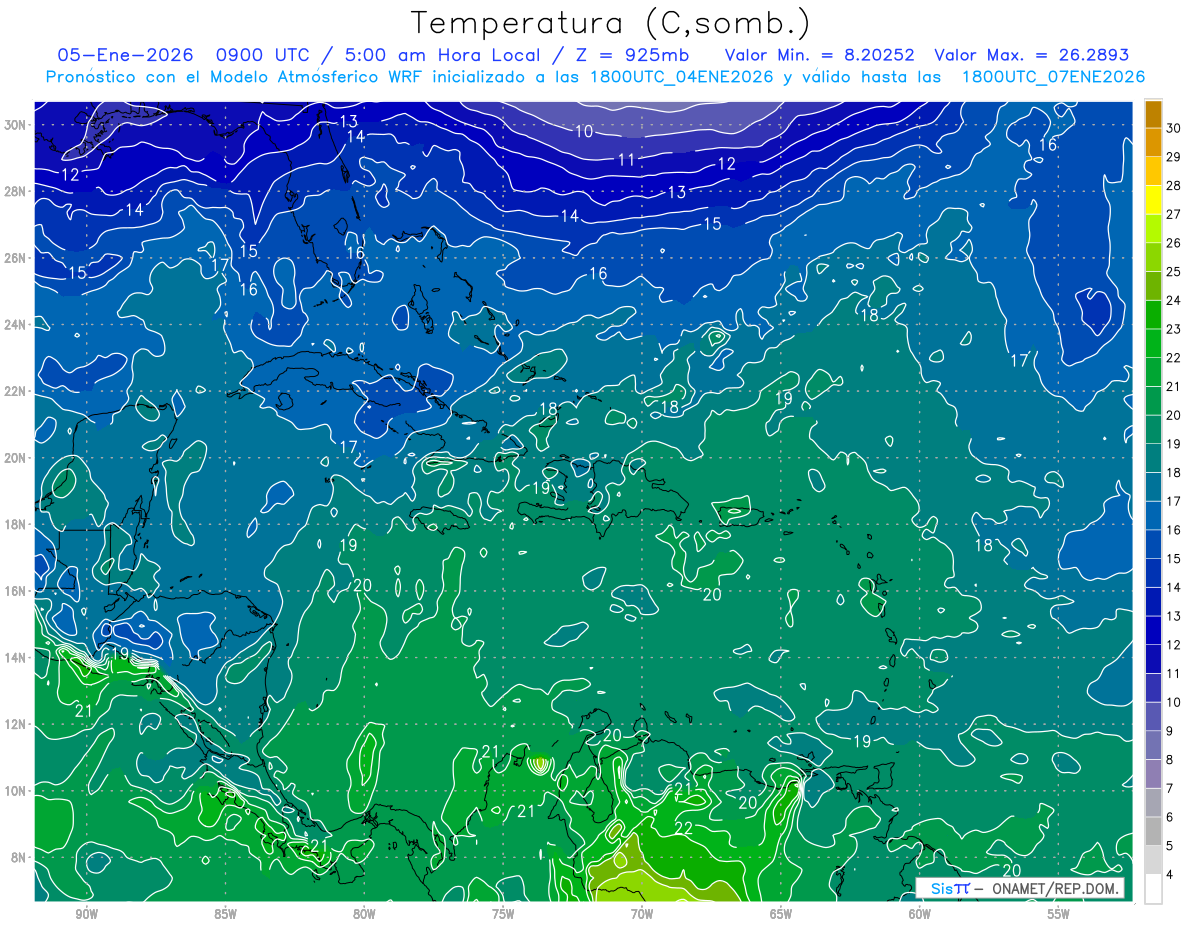The image size is (1200, 927).
Task: Click the '11' contour label on the map
Action: point(626,159)
